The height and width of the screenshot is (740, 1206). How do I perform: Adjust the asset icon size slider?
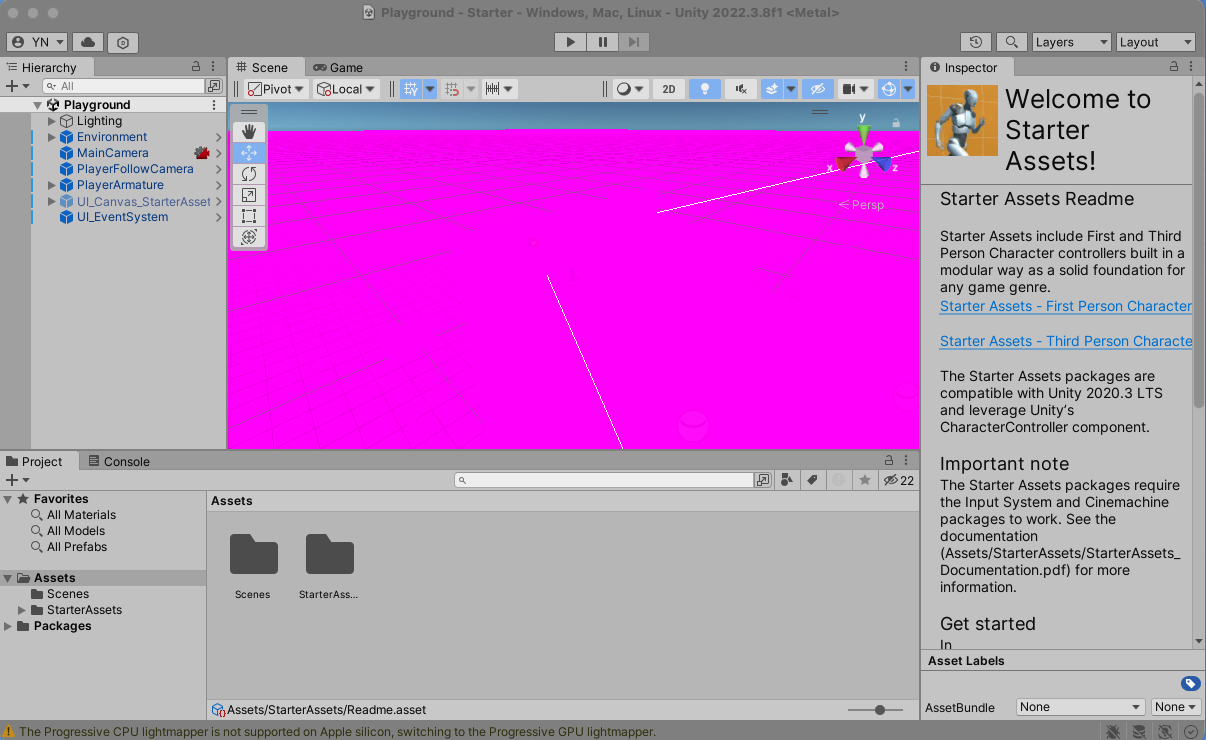(880, 710)
